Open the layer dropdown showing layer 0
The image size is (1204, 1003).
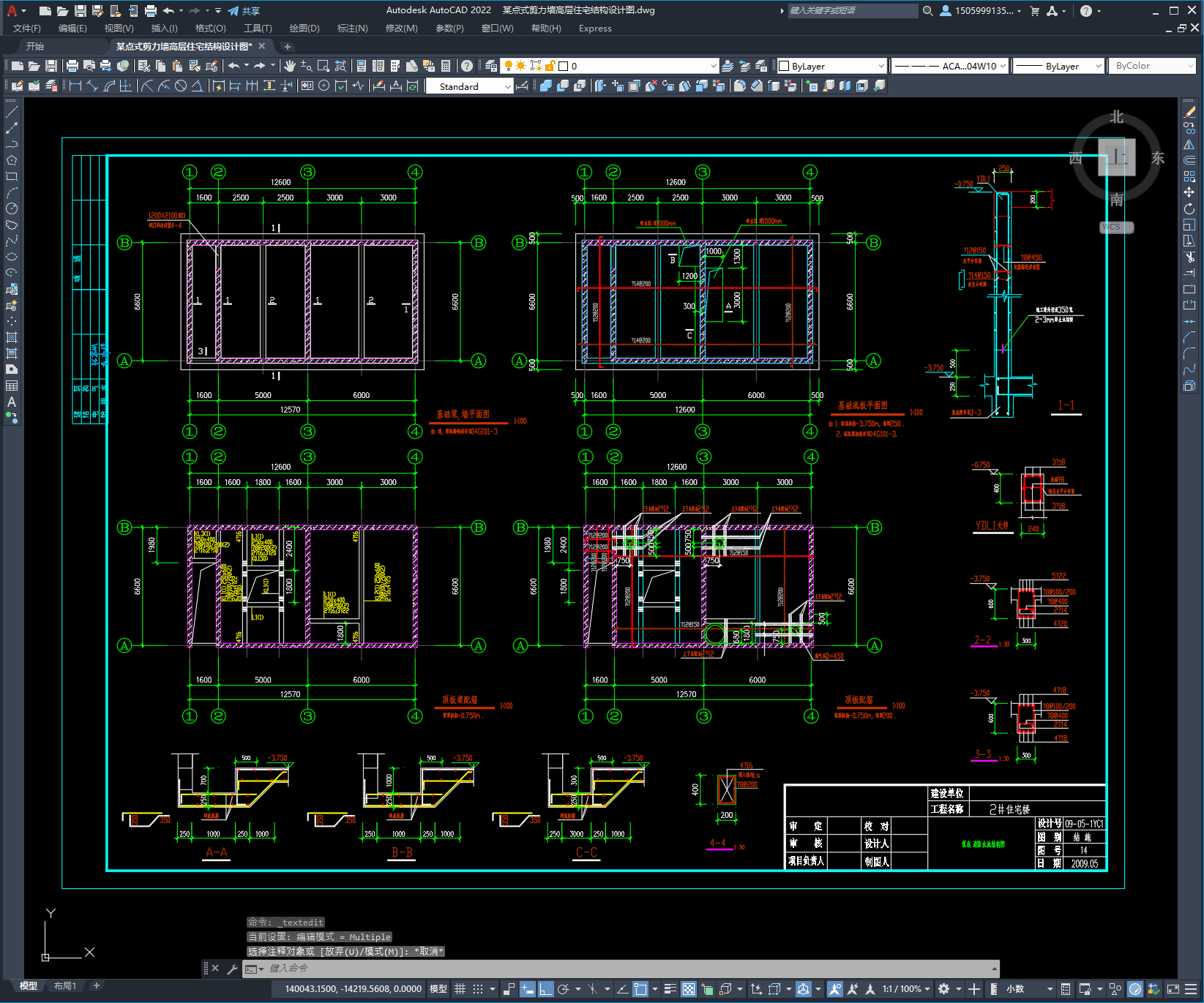point(609,66)
